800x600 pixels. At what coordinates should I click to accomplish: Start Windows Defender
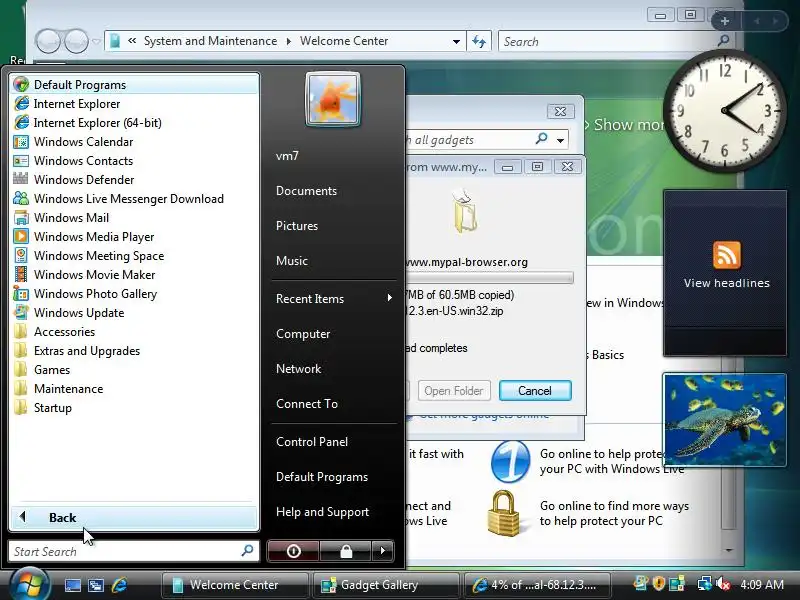point(135,180)
